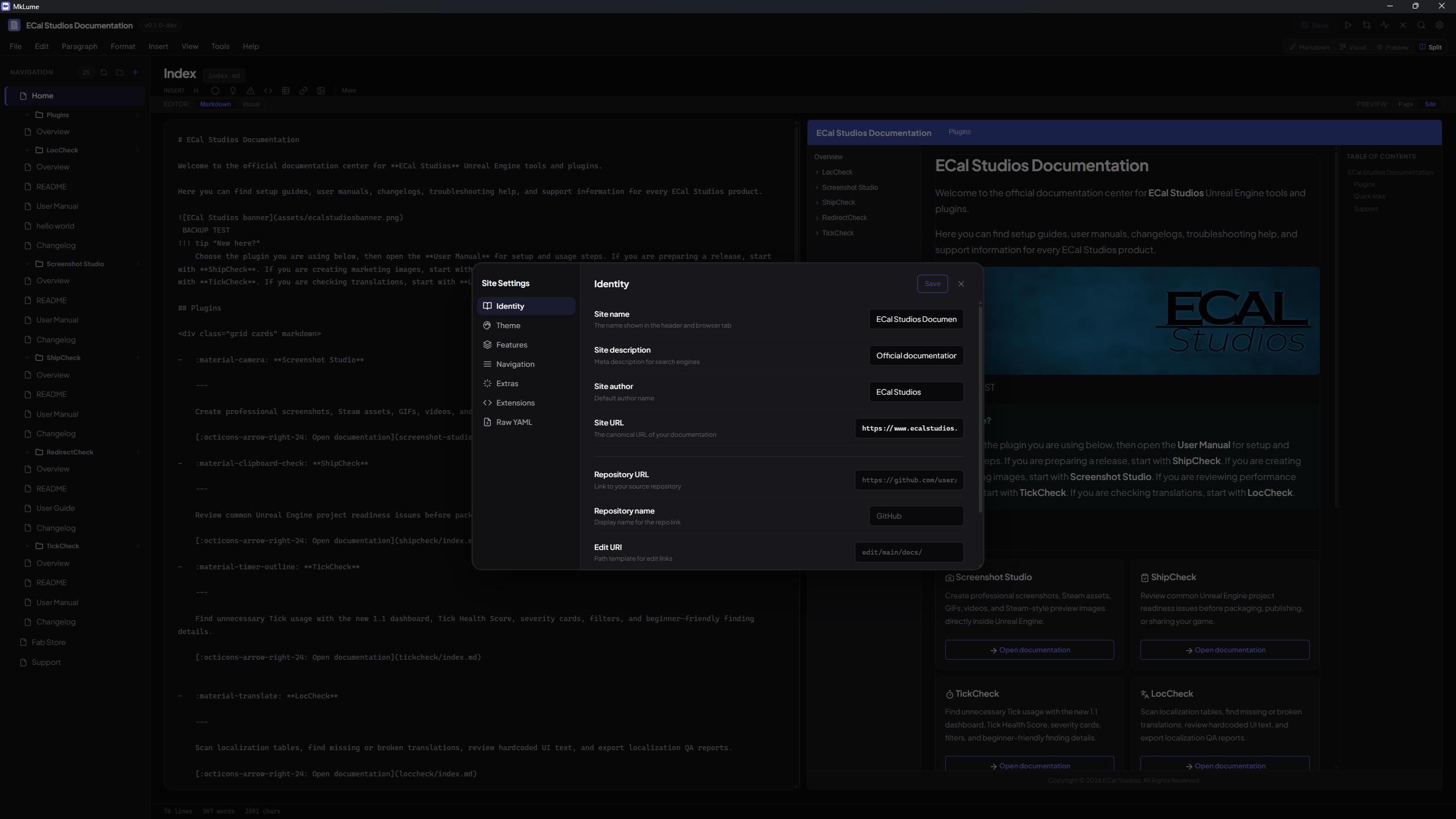
Task: Collapse the ShipCheck folder in navigation tree
Action: [x=27, y=358]
